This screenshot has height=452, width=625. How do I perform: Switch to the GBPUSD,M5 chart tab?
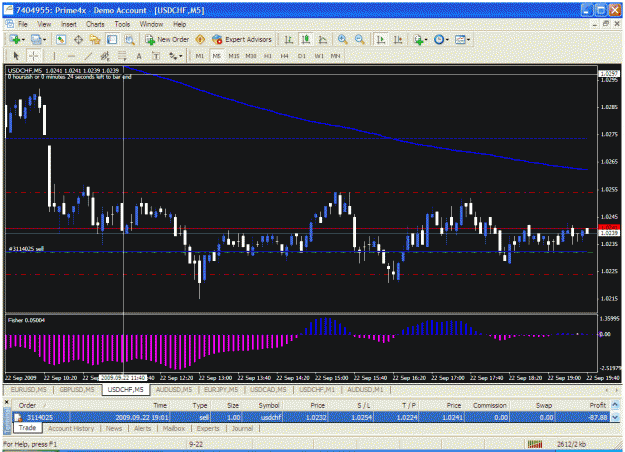[77, 389]
